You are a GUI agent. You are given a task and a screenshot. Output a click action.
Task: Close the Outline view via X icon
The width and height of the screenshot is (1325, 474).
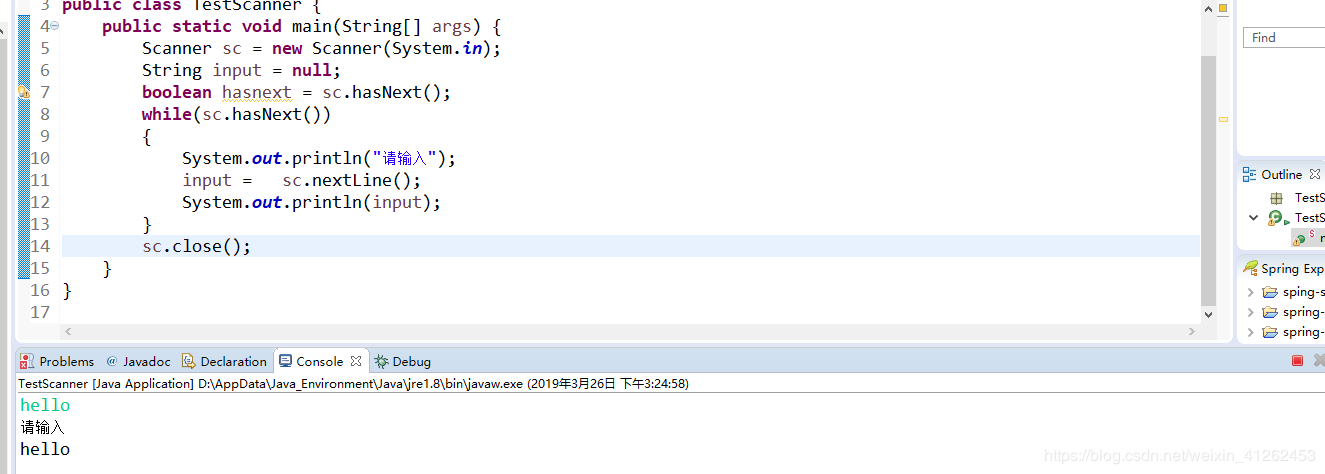pos(1315,174)
